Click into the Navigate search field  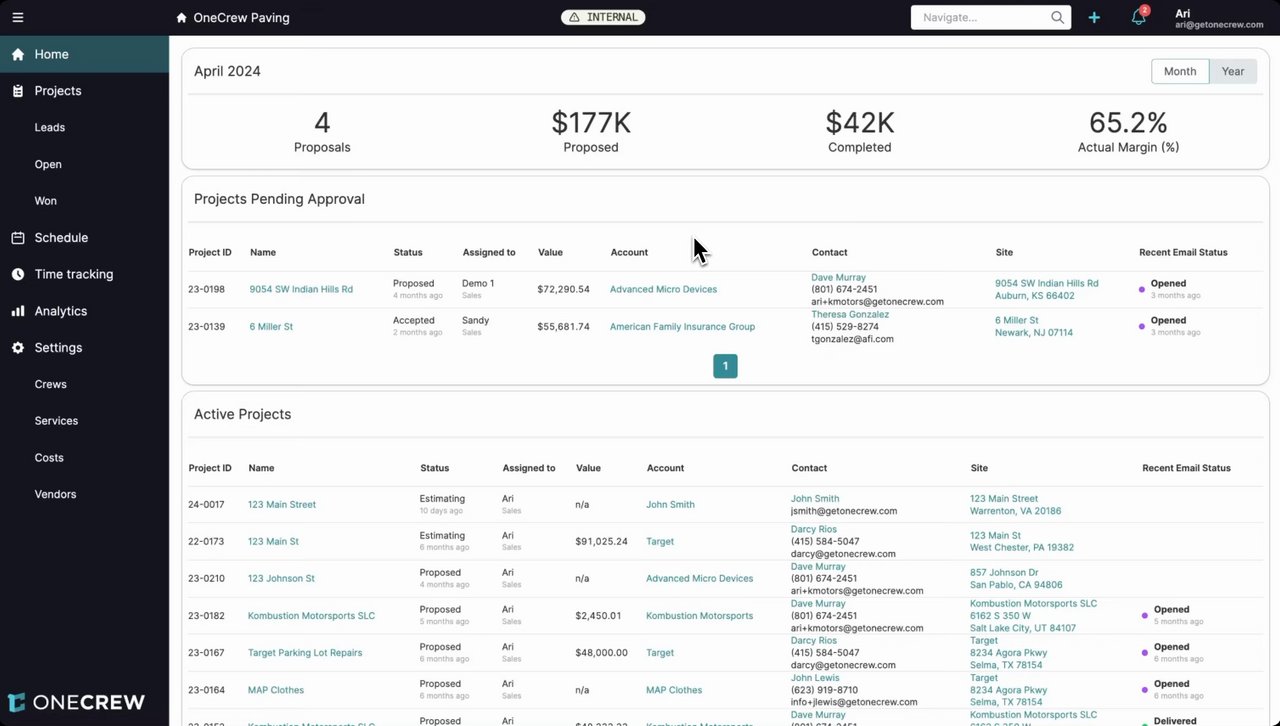point(981,17)
